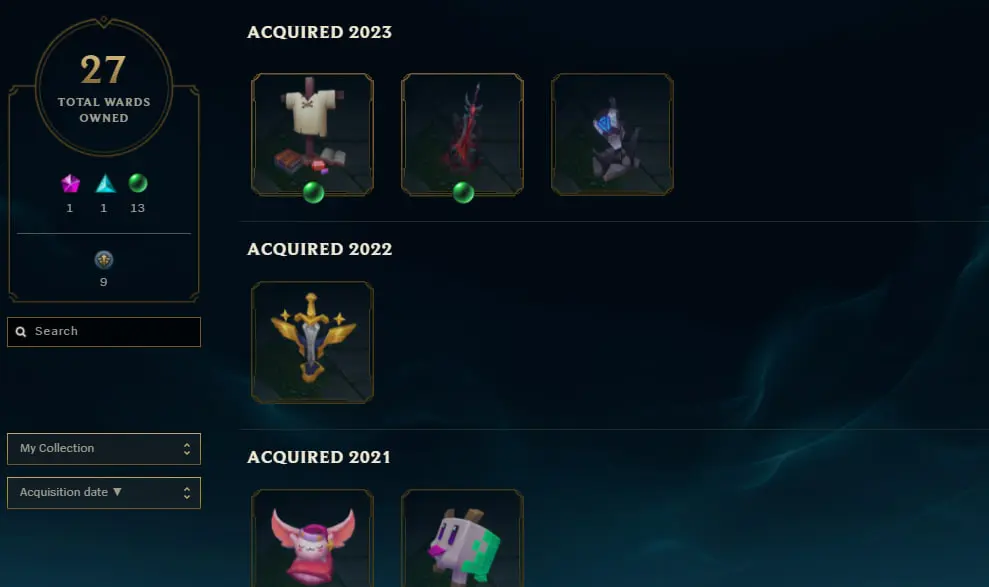The width and height of the screenshot is (989, 587).
Task: Open the pink winged poro ward
Action: click(x=312, y=538)
